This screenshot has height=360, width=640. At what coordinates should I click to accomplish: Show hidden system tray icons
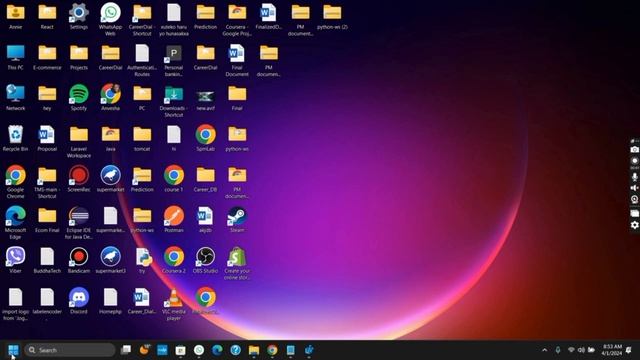pyautogui.click(x=544, y=350)
